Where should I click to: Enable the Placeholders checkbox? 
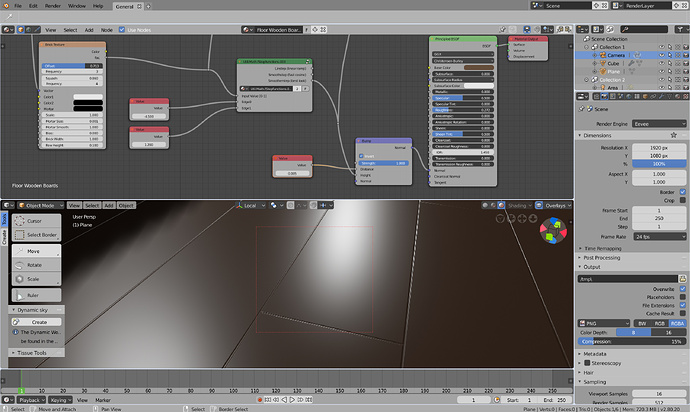pyautogui.click(x=683, y=297)
